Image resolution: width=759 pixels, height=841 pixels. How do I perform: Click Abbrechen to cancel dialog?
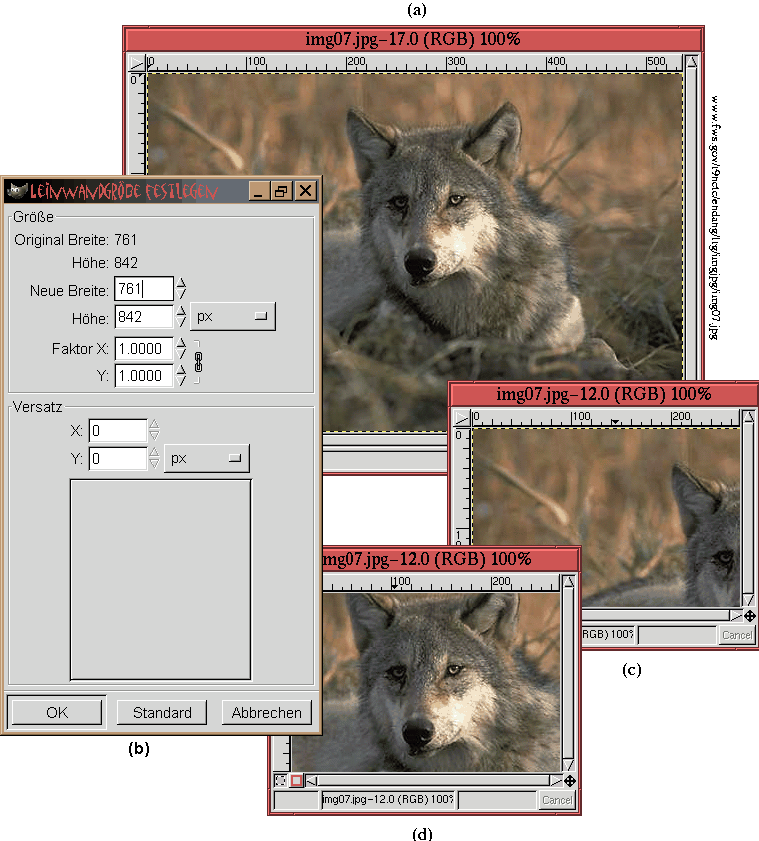pos(266,713)
